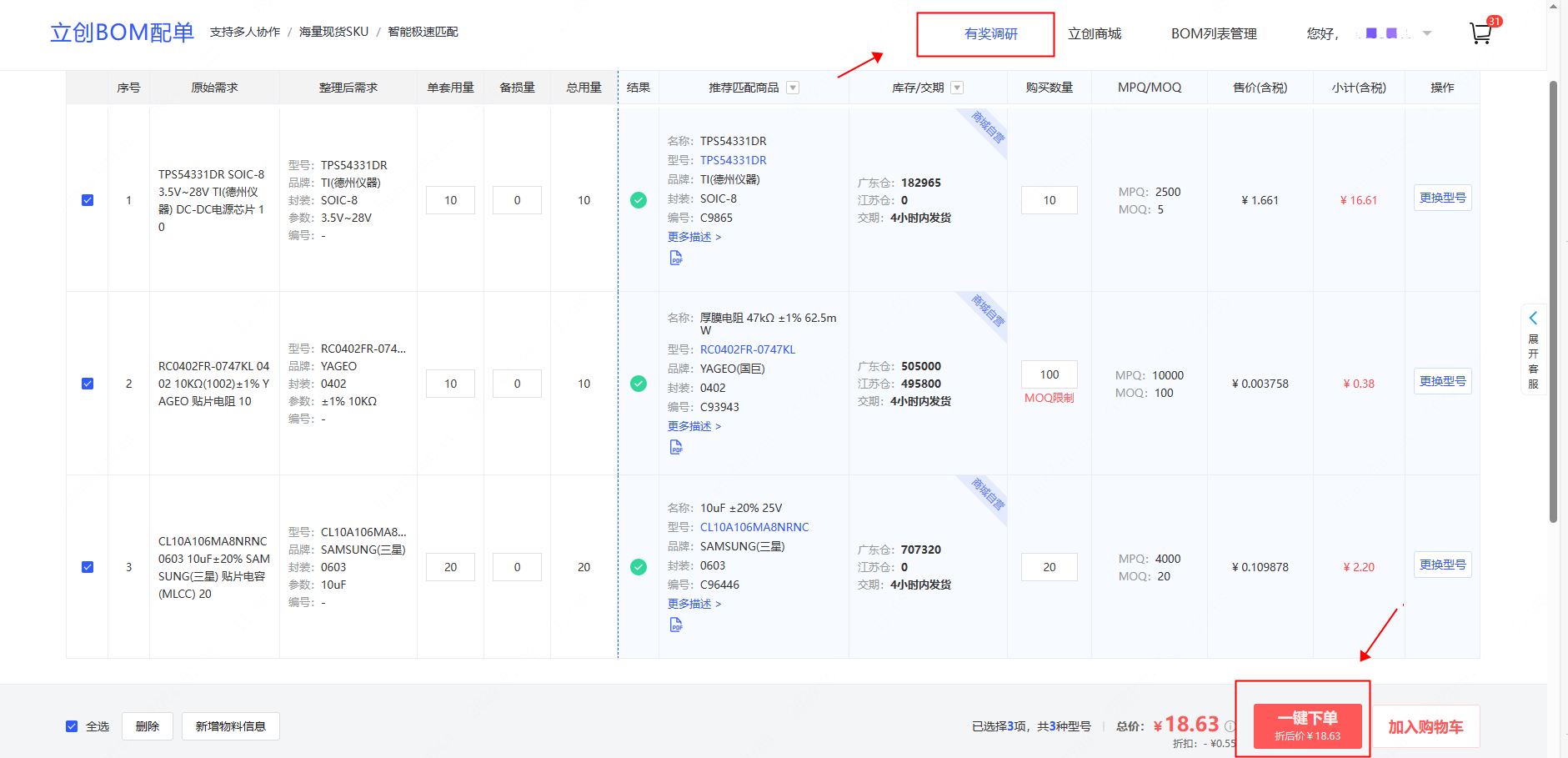Expand the customer service side panel
The height and width of the screenshot is (758, 1568).
click(x=1533, y=349)
